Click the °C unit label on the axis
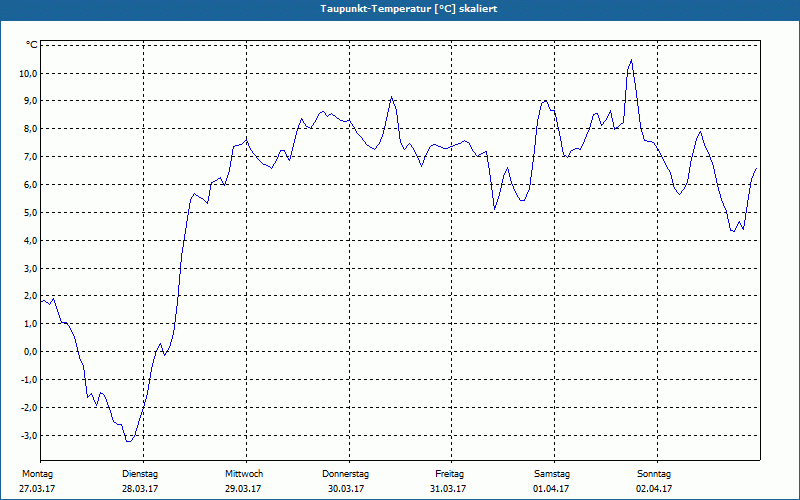This screenshot has height=500, width=800. click(x=31, y=45)
